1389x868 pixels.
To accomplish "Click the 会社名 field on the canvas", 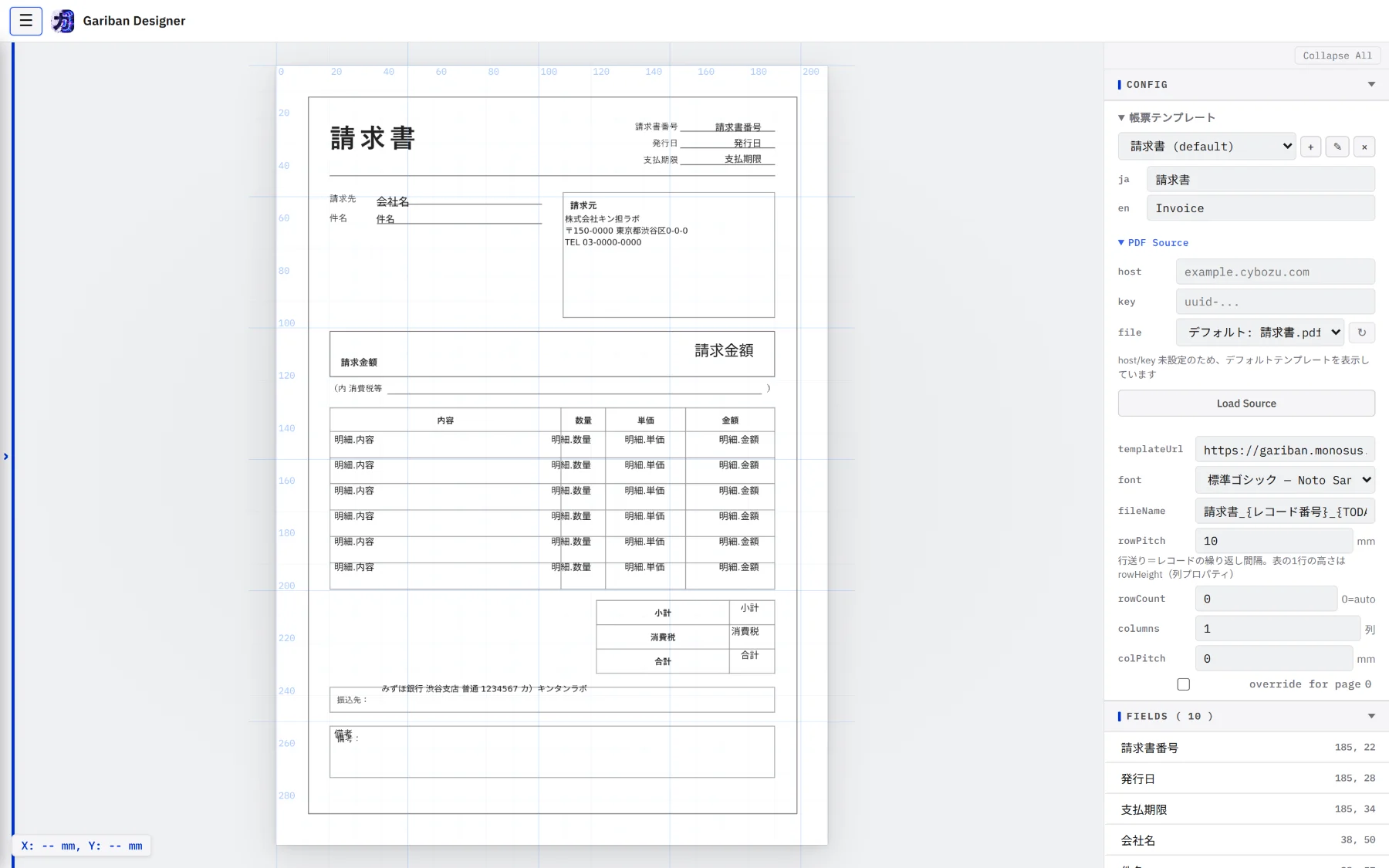I will (393, 201).
